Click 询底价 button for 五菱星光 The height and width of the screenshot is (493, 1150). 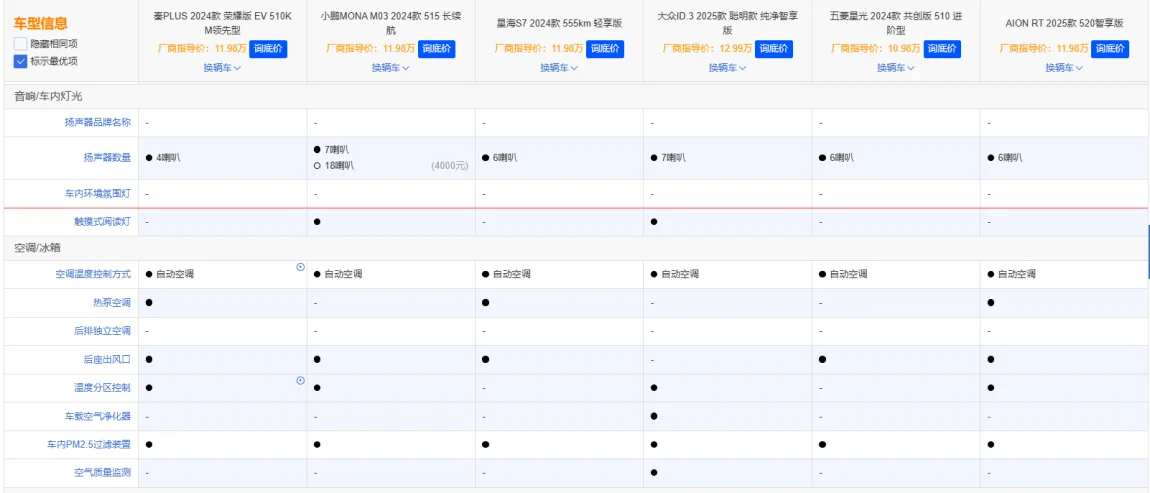942,49
